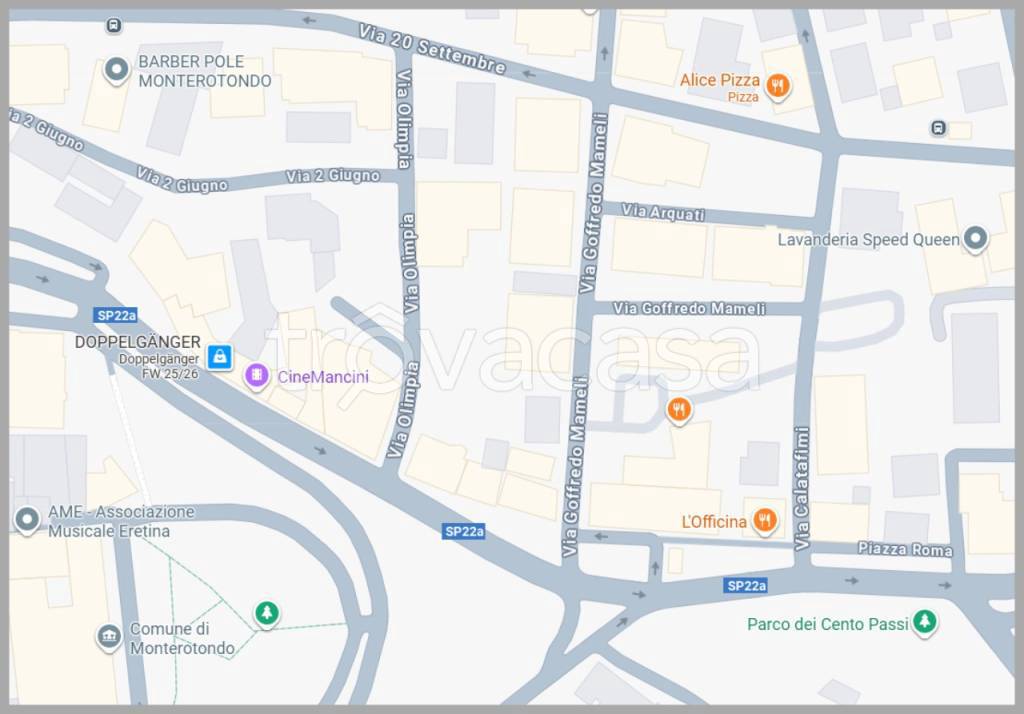The width and height of the screenshot is (1024, 714).
Task: Click the bus stop icon near Via 20 Settembre
Action: (114, 25)
